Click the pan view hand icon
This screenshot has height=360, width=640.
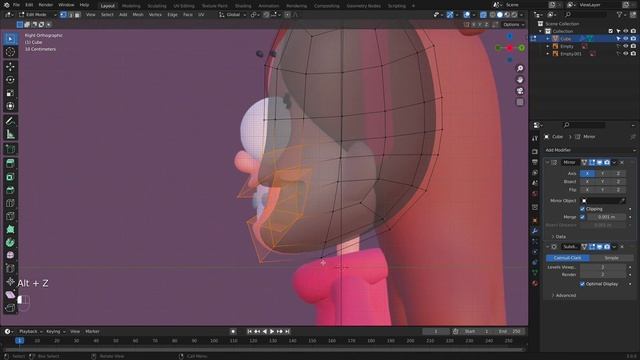click(x=520, y=80)
